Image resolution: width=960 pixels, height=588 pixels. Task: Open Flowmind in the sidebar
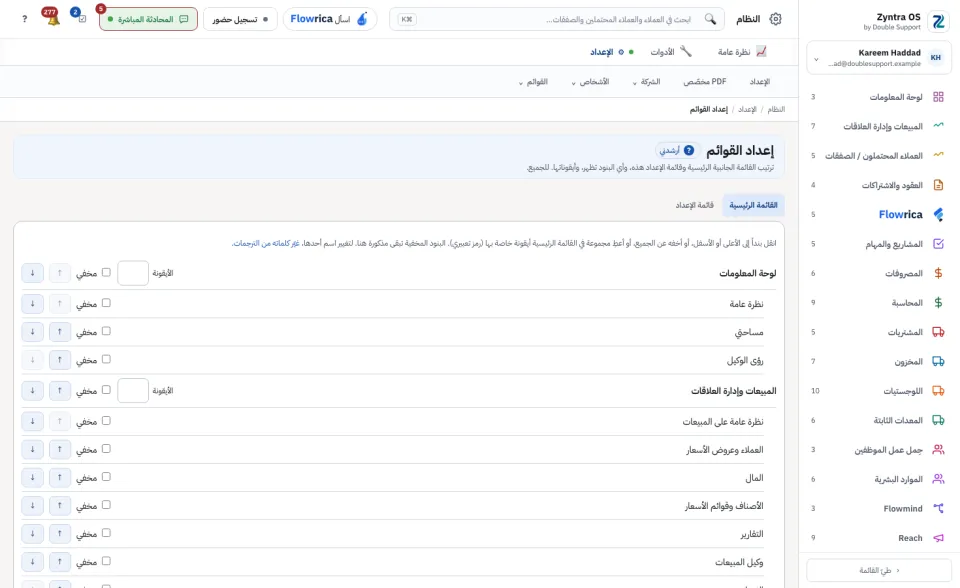[x=879, y=508]
